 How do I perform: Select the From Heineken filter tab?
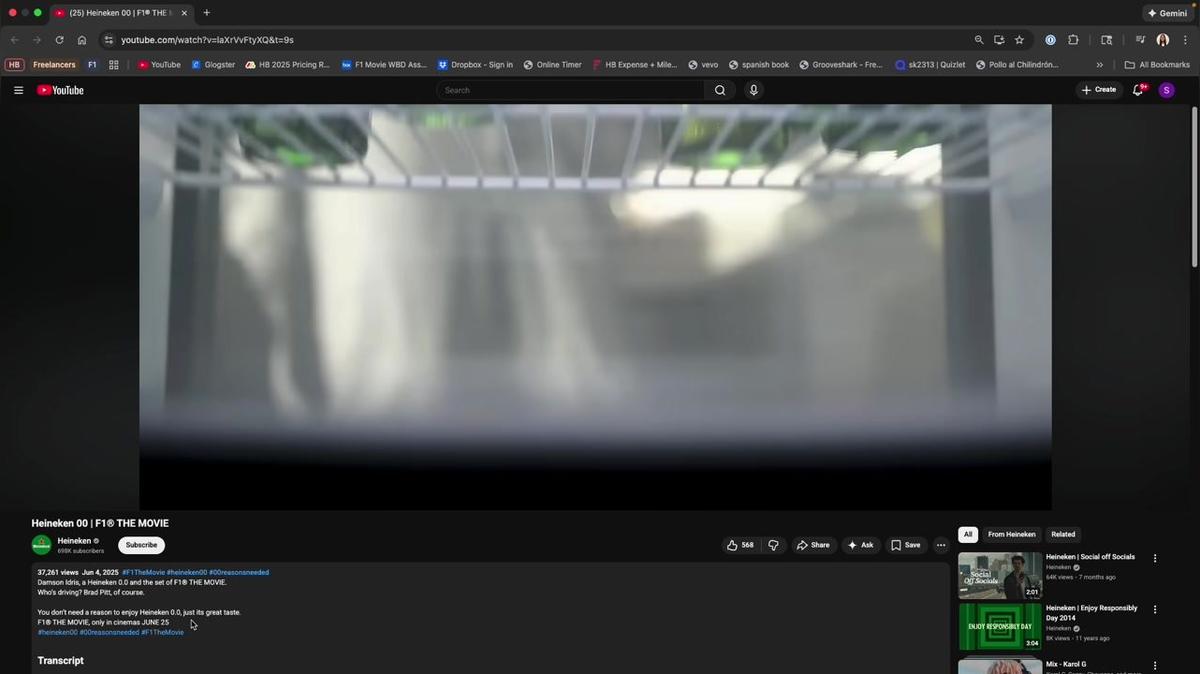(x=1011, y=534)
